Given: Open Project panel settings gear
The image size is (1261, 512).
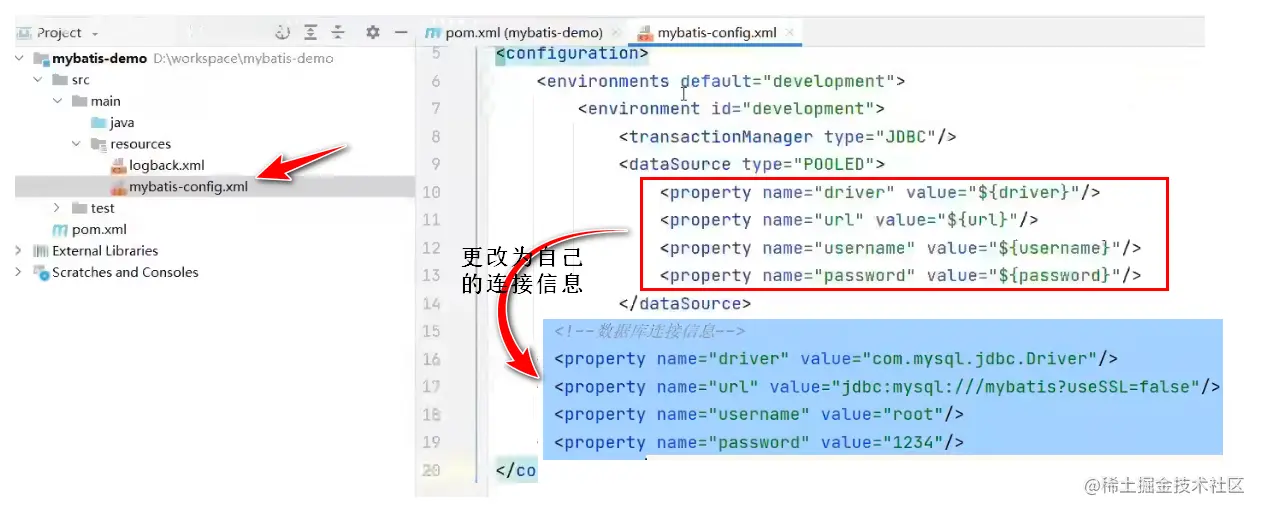Looking at the screenshot, I should [x=372, y=33].
